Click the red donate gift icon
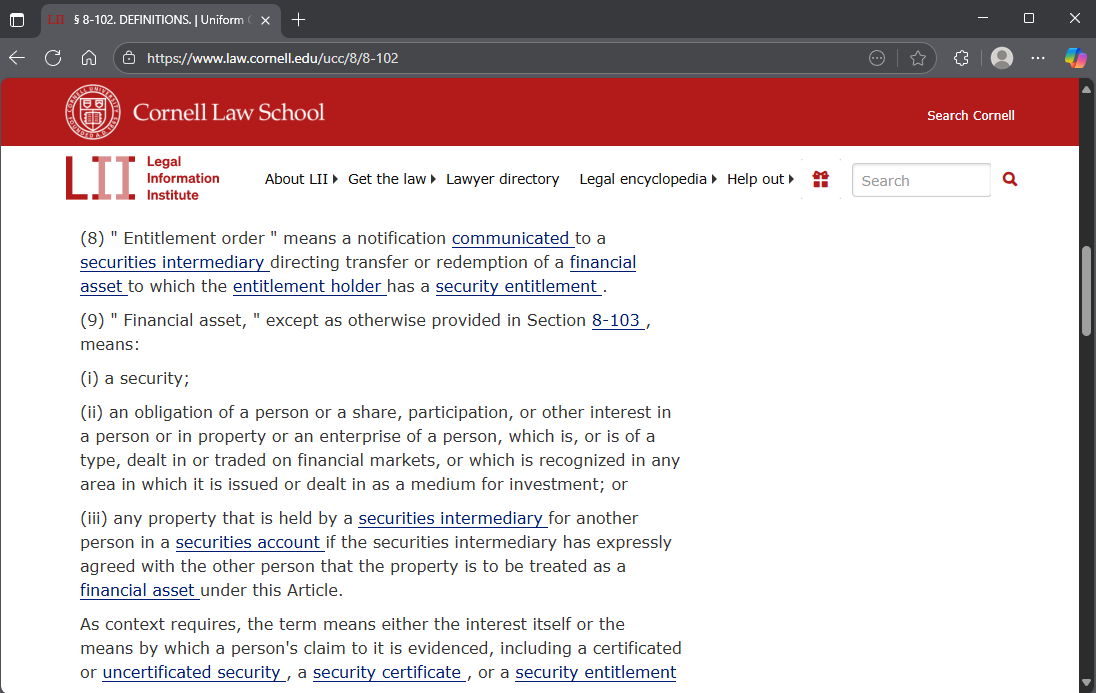 [820, 179]
